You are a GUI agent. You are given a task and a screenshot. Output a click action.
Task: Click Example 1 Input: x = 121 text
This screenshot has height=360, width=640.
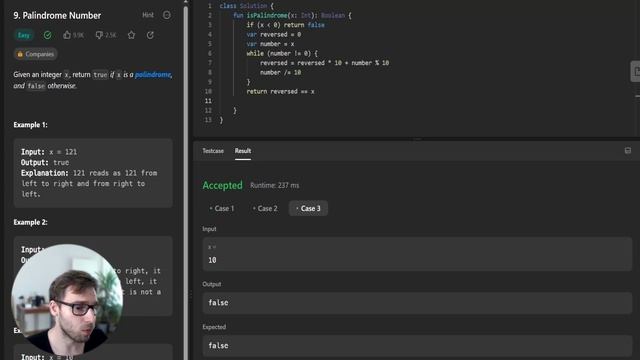tap(49, 152)
